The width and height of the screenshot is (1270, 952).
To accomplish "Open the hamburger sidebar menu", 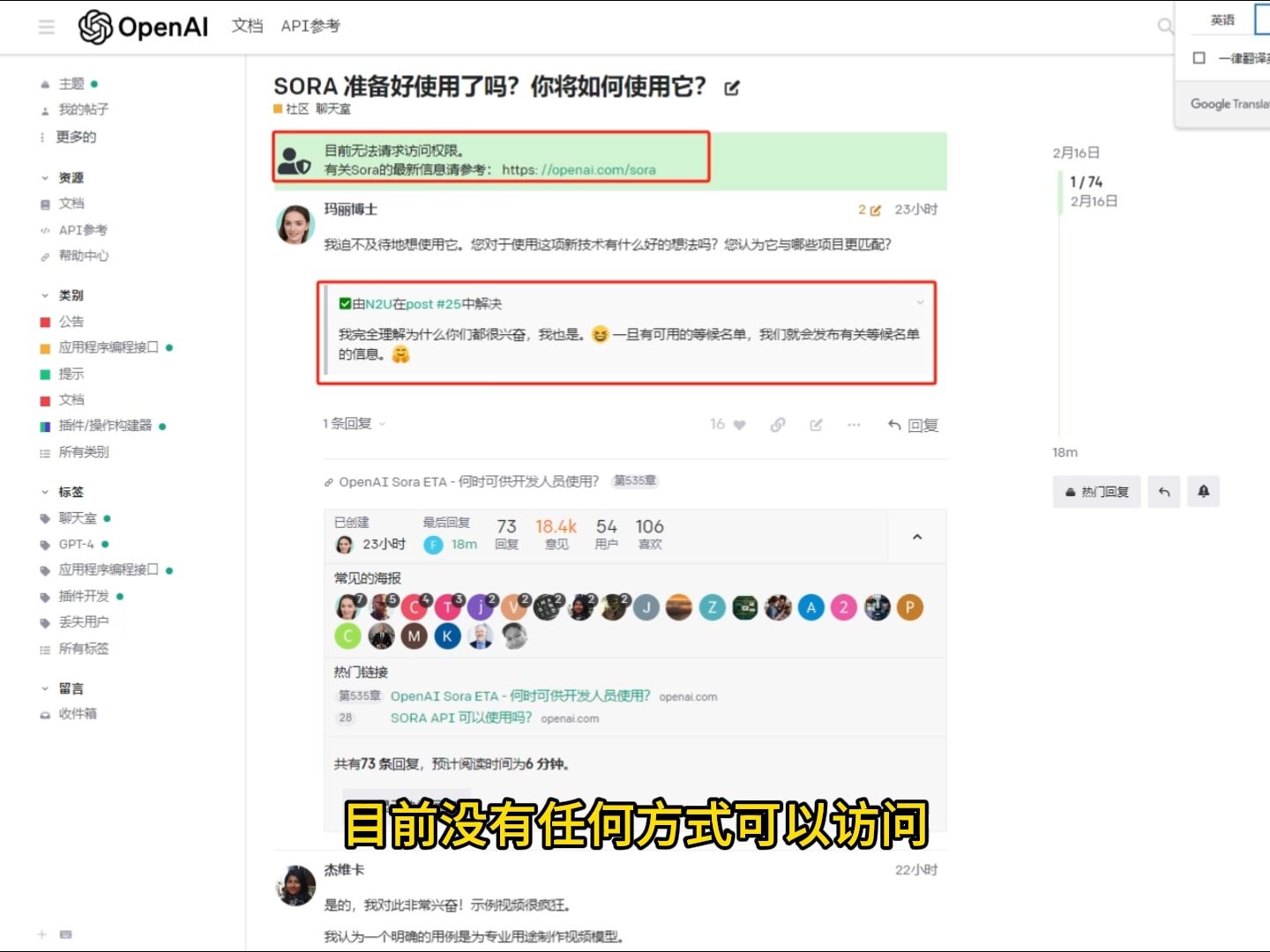I will [47, 27].
